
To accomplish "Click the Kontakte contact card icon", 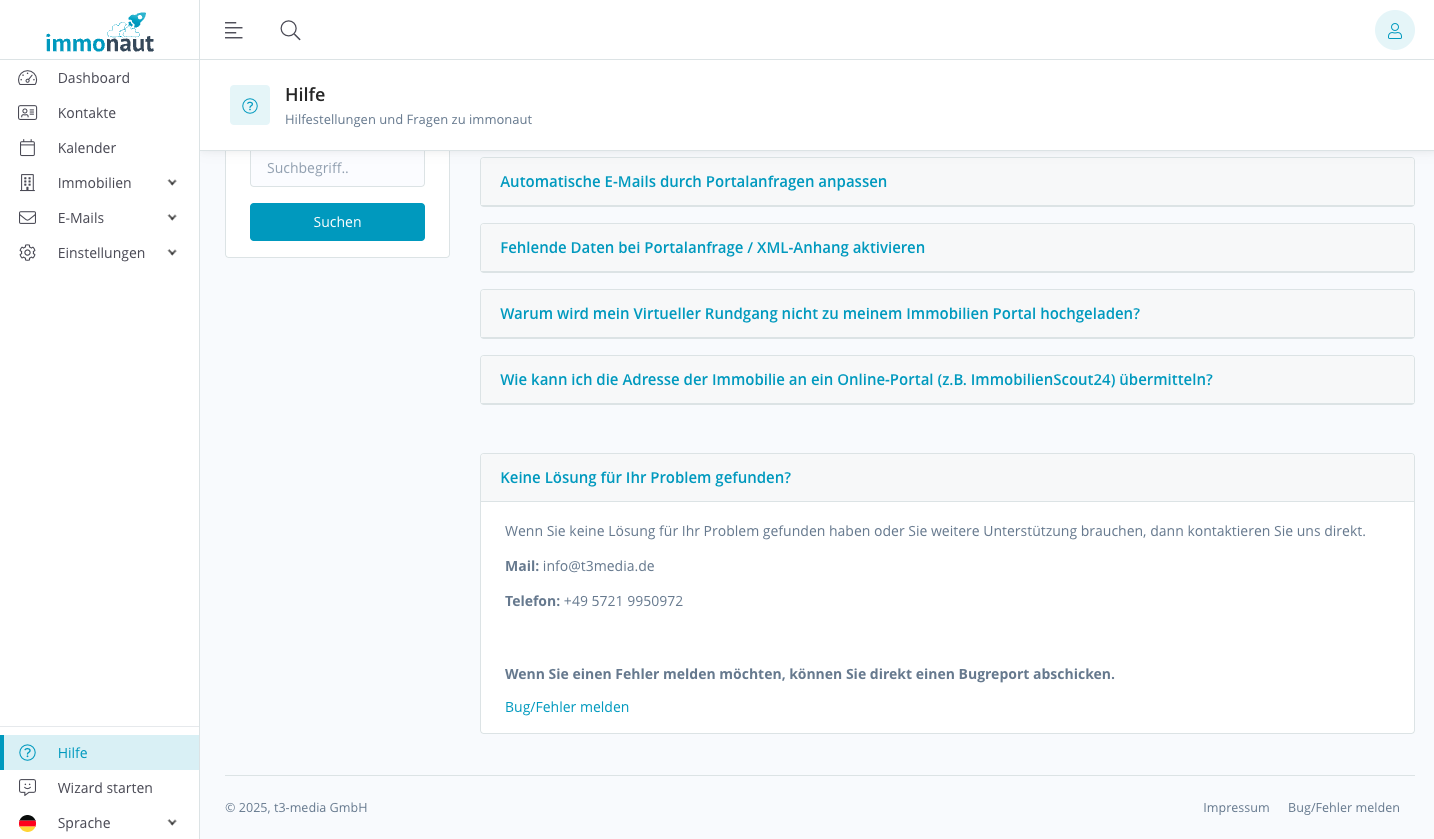I will [x=28, y=113].
